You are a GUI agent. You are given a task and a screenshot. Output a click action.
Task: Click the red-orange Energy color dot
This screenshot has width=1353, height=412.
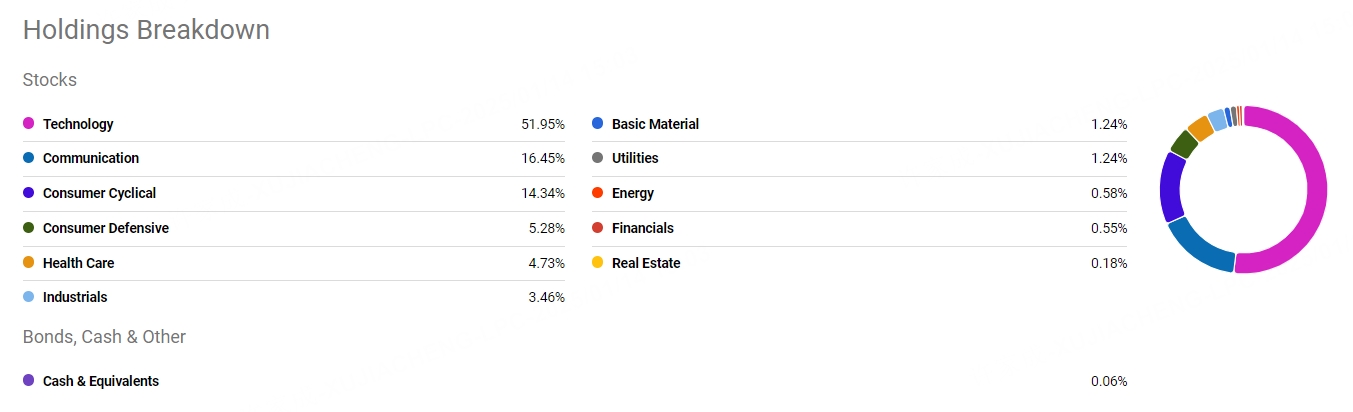598,193
